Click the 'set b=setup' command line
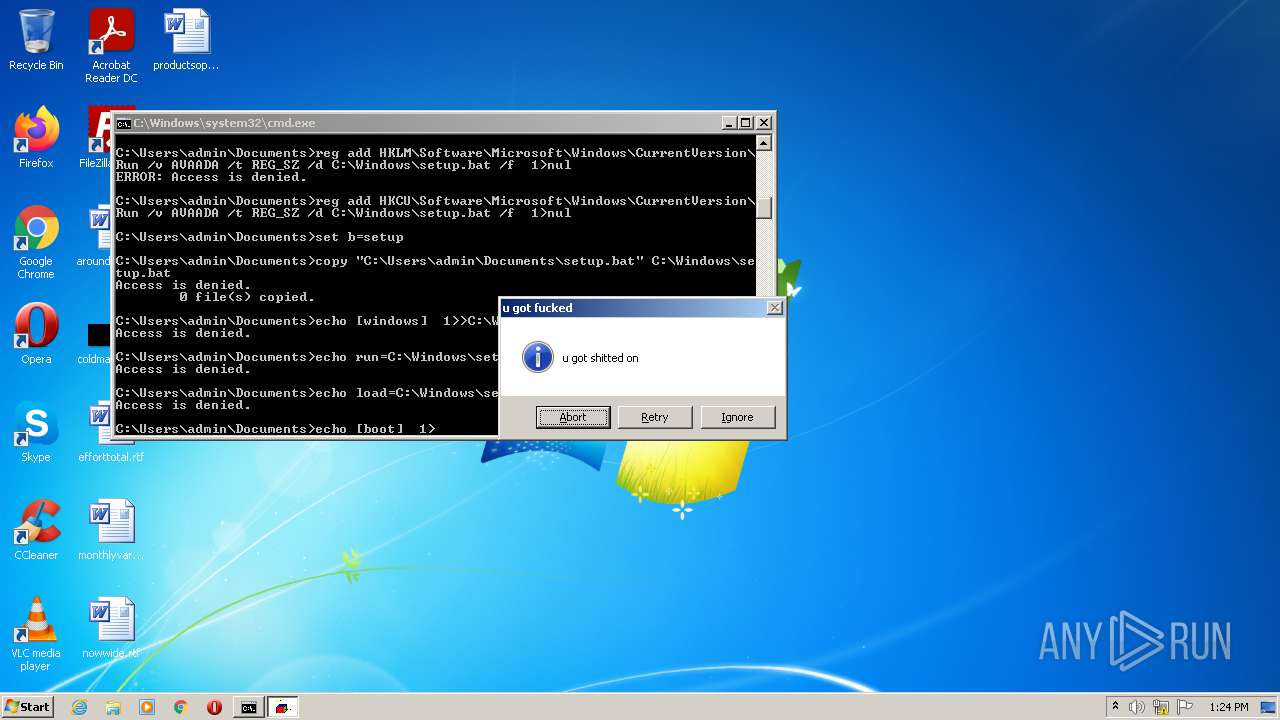The image size is (1280, 720). (x=260, y=237)
